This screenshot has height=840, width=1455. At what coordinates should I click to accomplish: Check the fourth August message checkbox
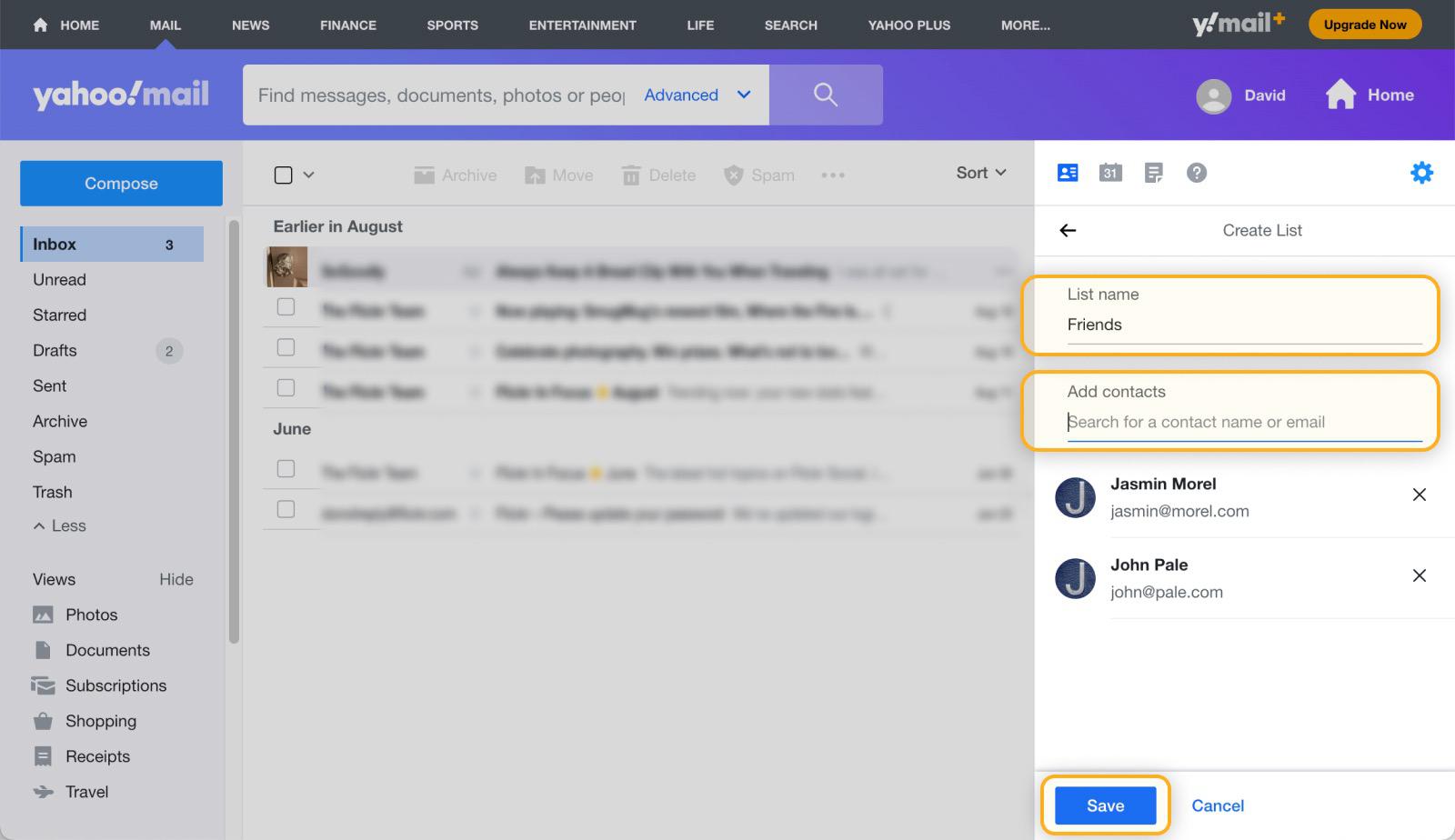(286, 388)
